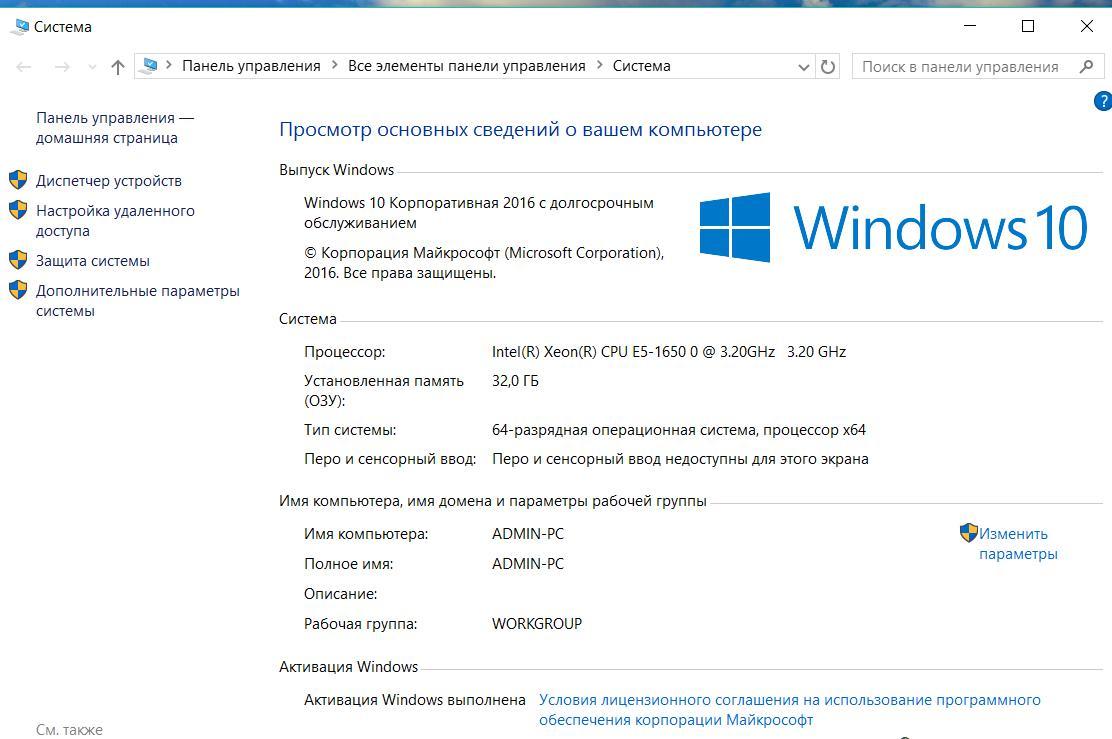The height and width of the screenshot is (739, 1112).
Task: Expand chevron before Панель управления breadcrumb
Action: tap(169, 65)
